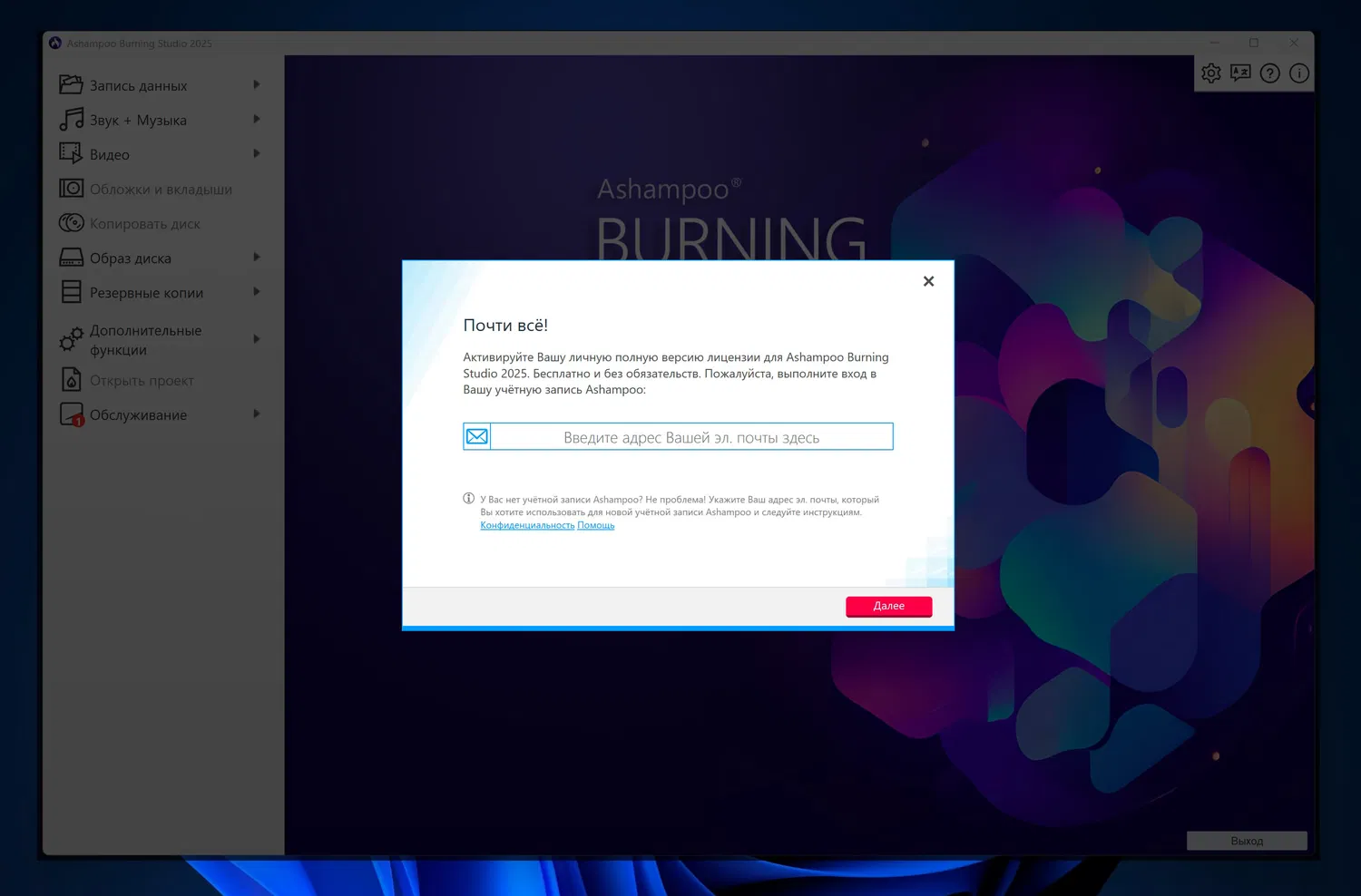Close the Почти всё! activation dialog

click(928, 281)
